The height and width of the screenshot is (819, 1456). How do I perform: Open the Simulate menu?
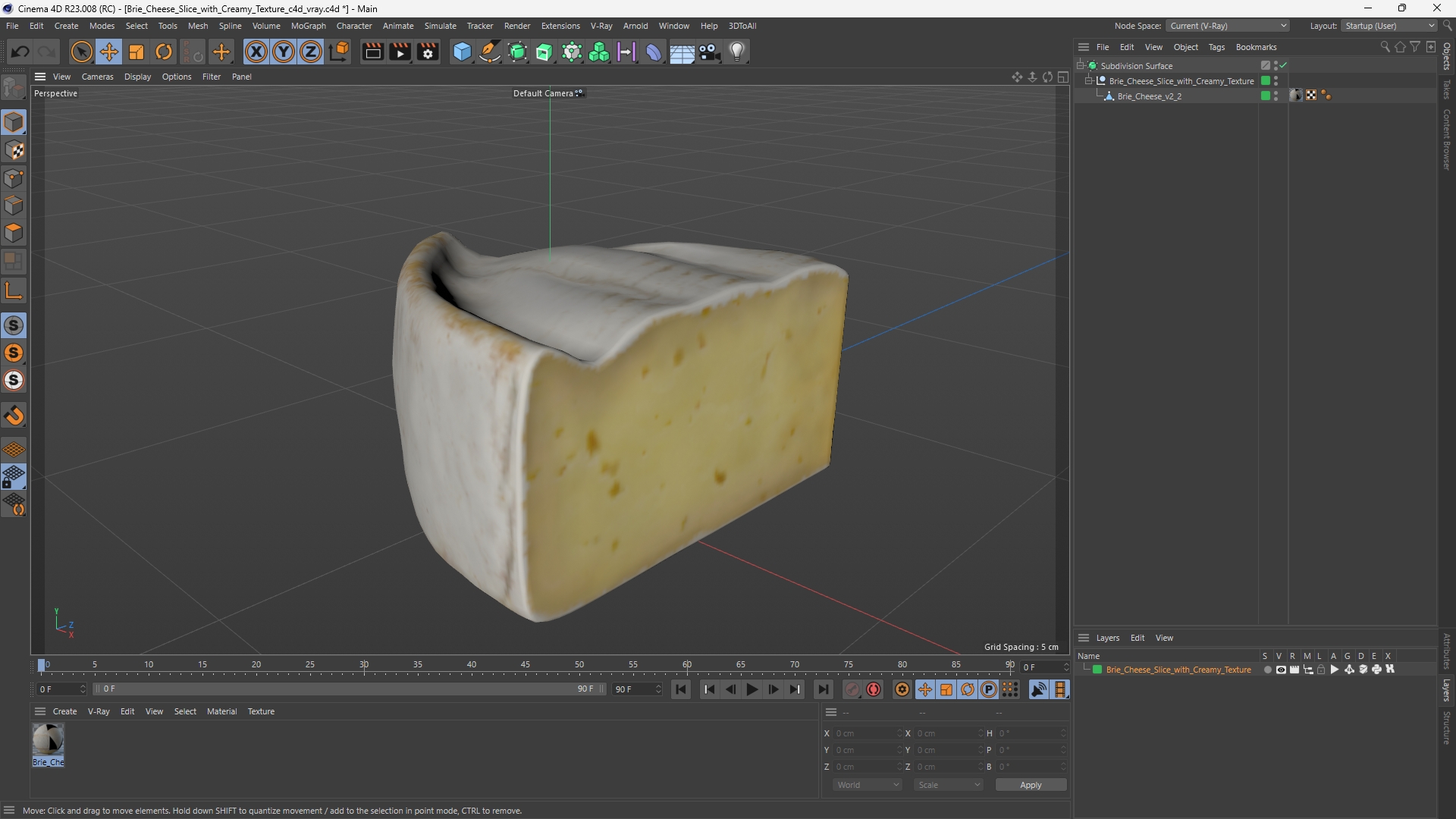[440, 26]
